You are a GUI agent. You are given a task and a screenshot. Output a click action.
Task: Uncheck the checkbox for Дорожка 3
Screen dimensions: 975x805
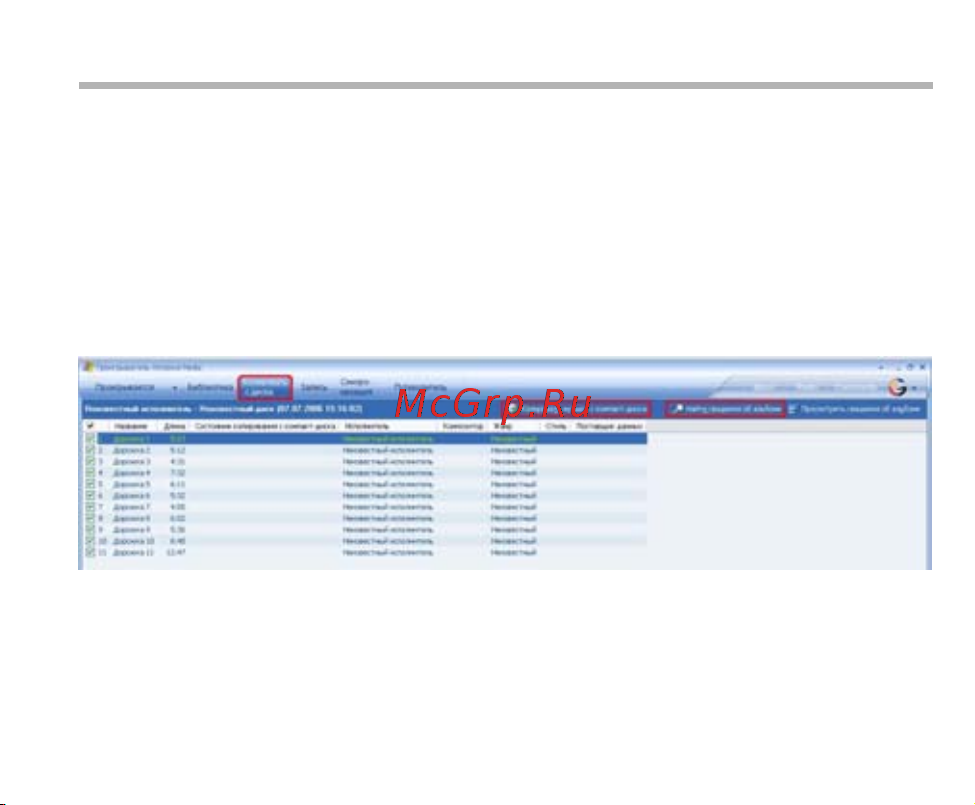[x=90, y=461]
